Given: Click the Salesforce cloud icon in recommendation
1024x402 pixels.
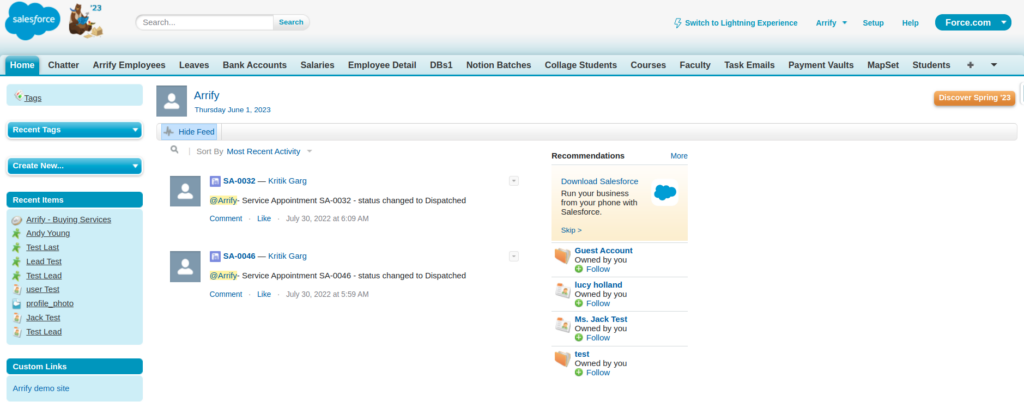Looking at the screenshot, I should [x=665, y=193].
